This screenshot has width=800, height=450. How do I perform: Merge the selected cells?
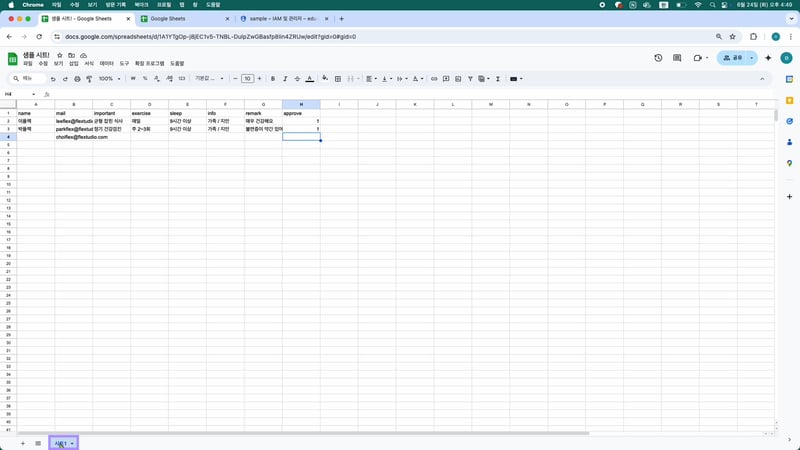pos(351,79)
